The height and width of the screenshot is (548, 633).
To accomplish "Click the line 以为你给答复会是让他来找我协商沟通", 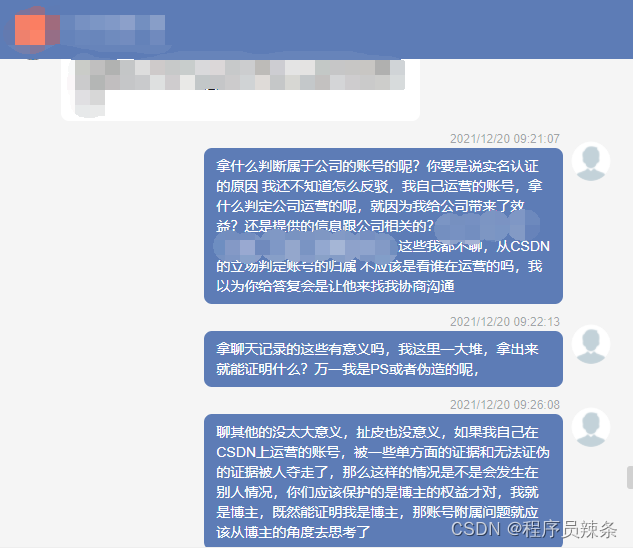I will (x=335, y=286).
